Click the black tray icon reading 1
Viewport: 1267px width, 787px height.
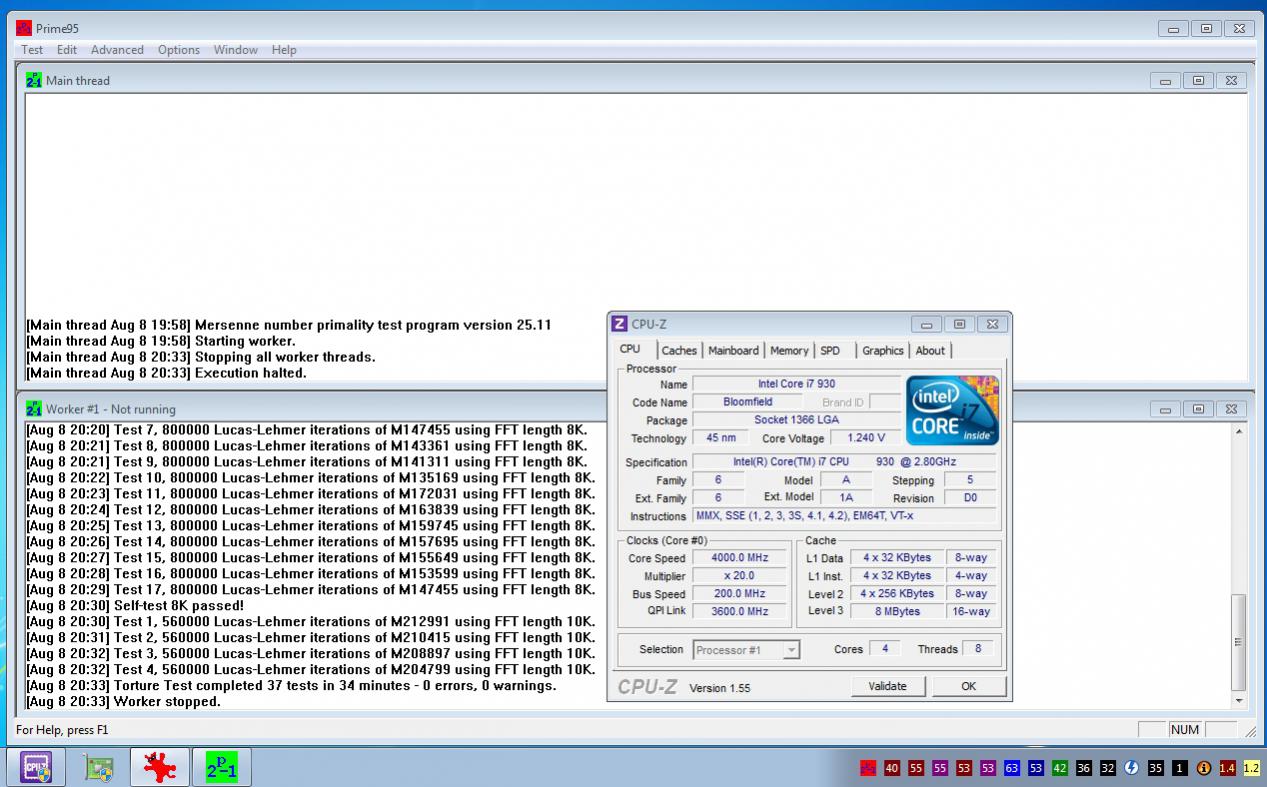[1180, 768]
